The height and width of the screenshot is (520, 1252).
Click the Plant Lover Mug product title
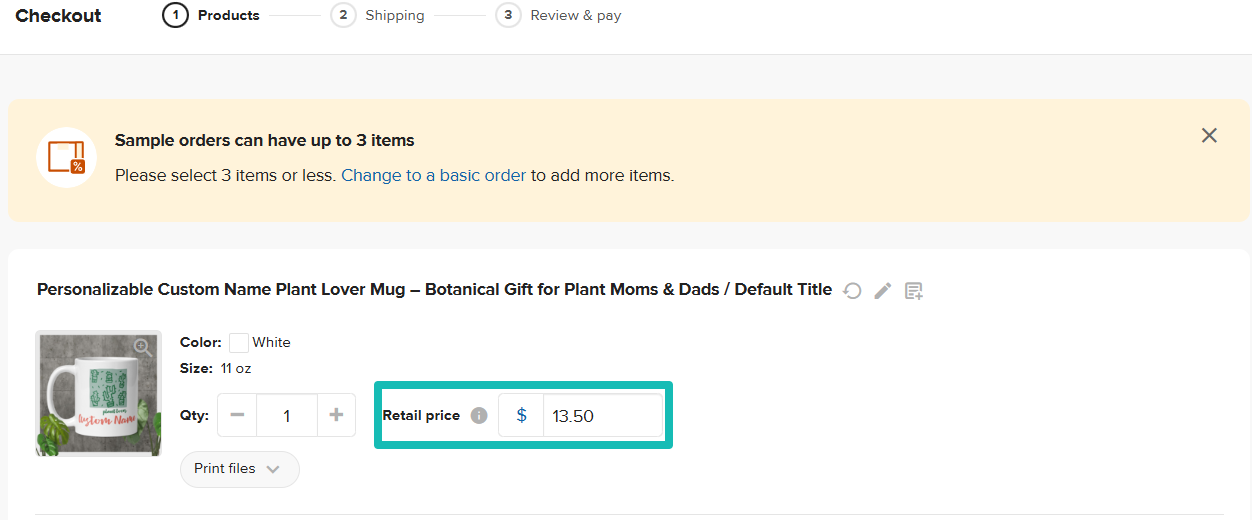434,290
